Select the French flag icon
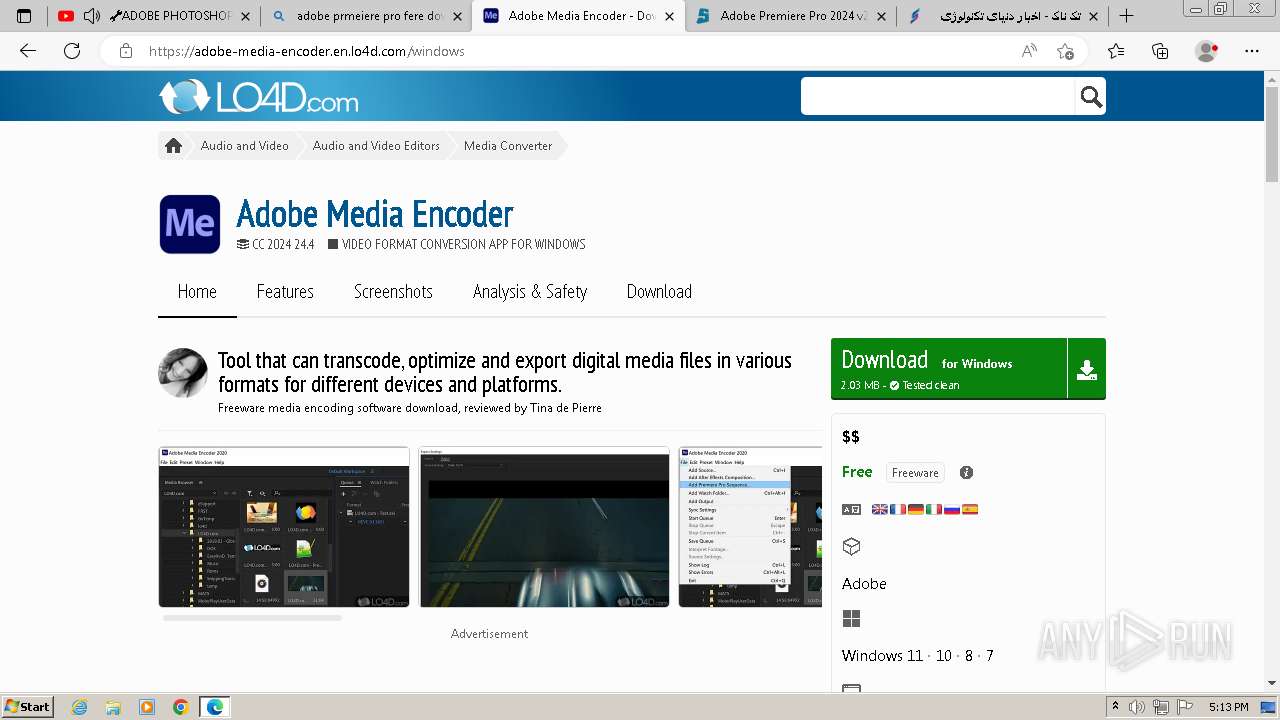1280x720 pixels. (x=898, y=509)
